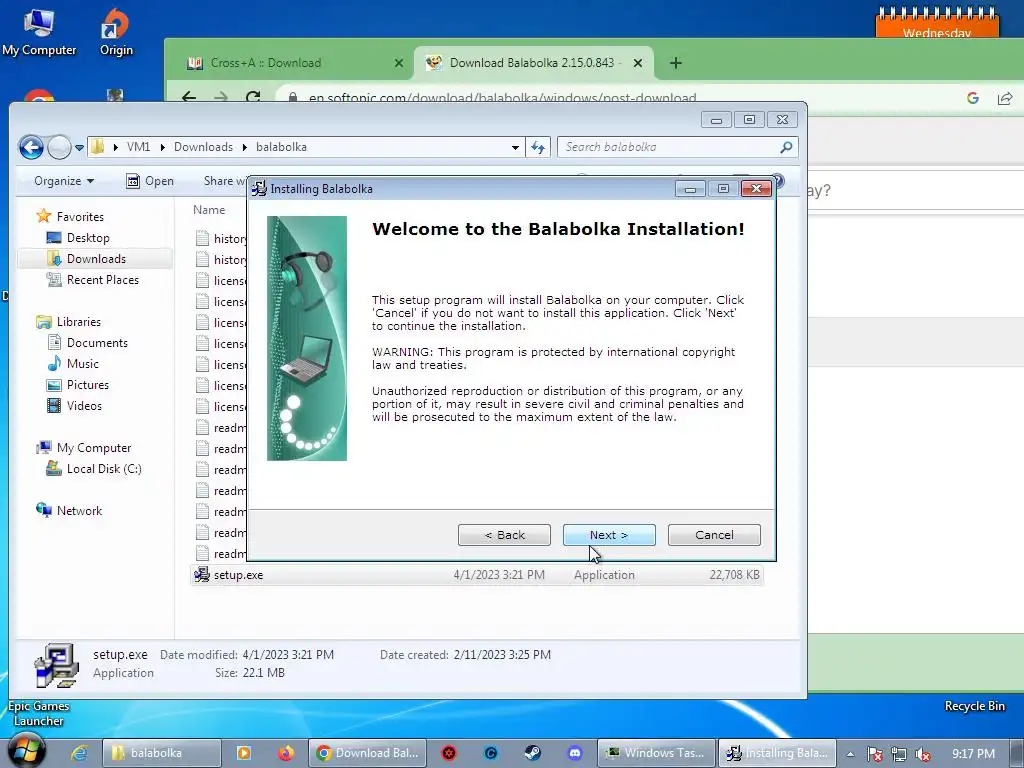Close the Cross+A Download tab
The image size is (1024, 768).
[x=399, y=63]
